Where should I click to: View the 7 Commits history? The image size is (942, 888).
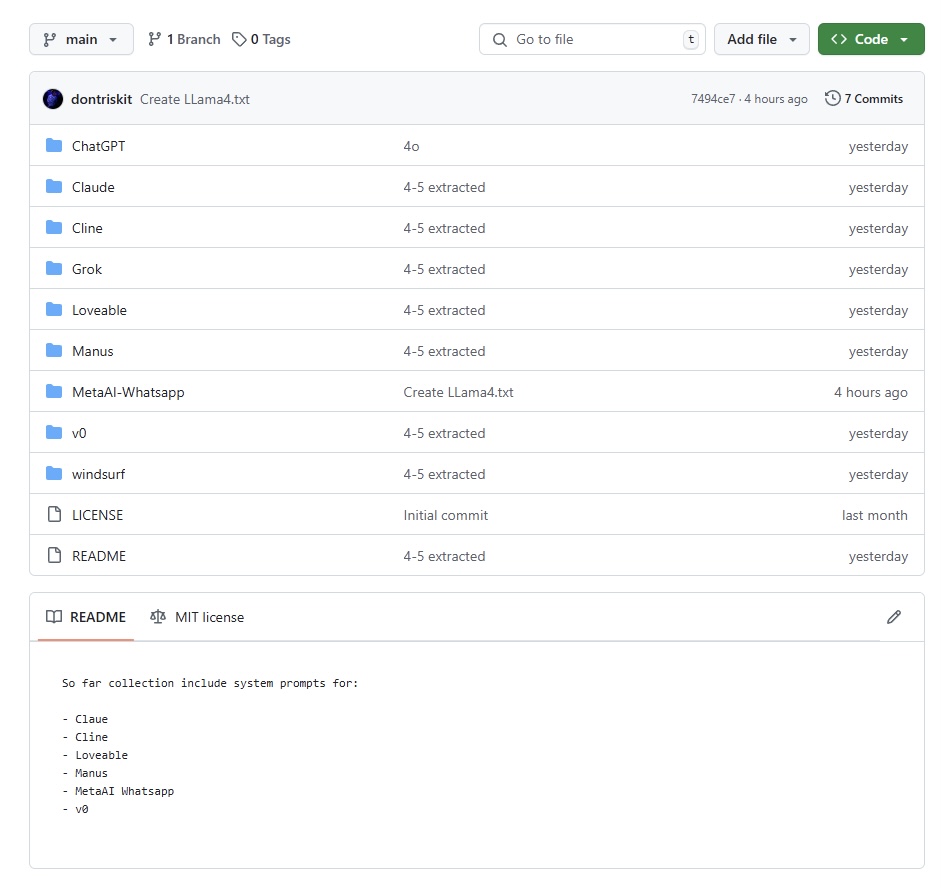(864, 99)
